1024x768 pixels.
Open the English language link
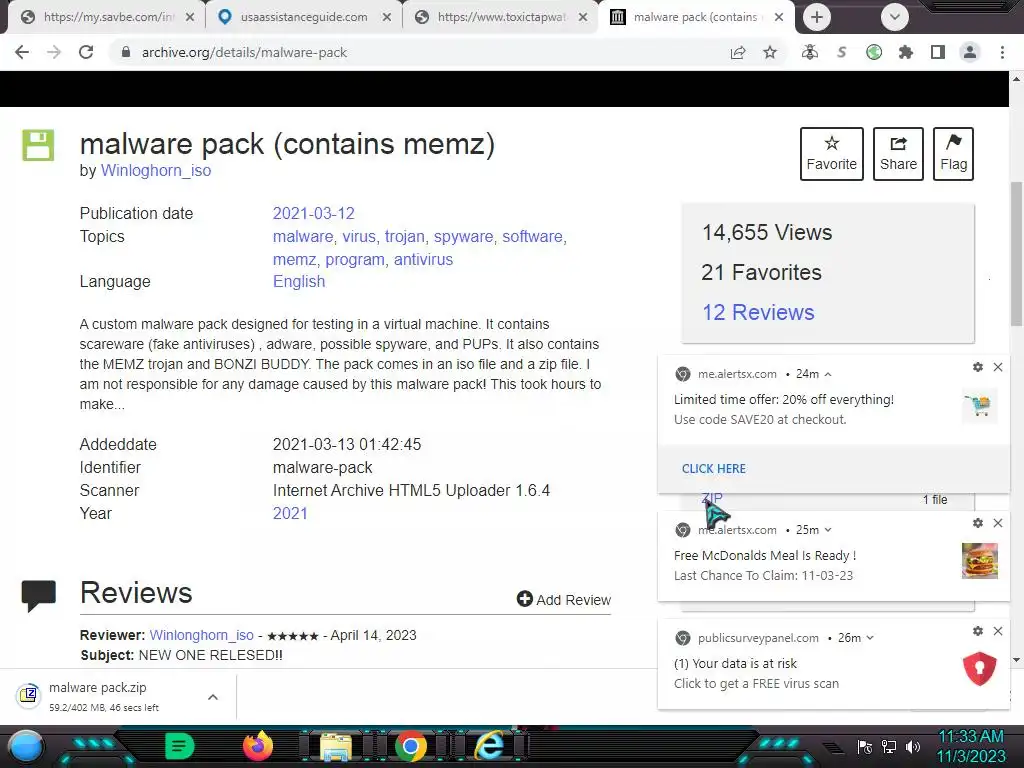point(298,281)
